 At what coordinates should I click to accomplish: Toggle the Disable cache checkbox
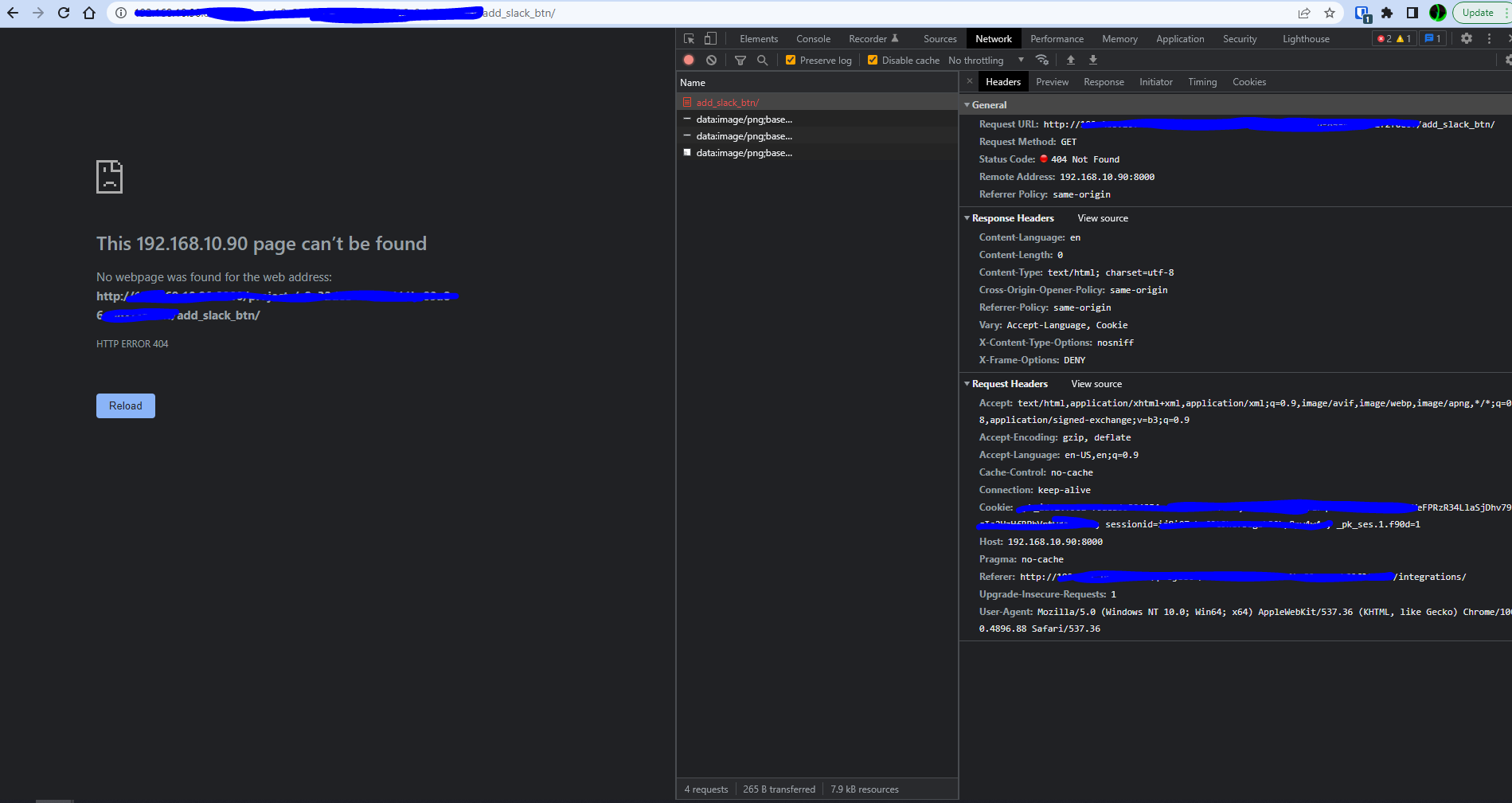[873, 60]
